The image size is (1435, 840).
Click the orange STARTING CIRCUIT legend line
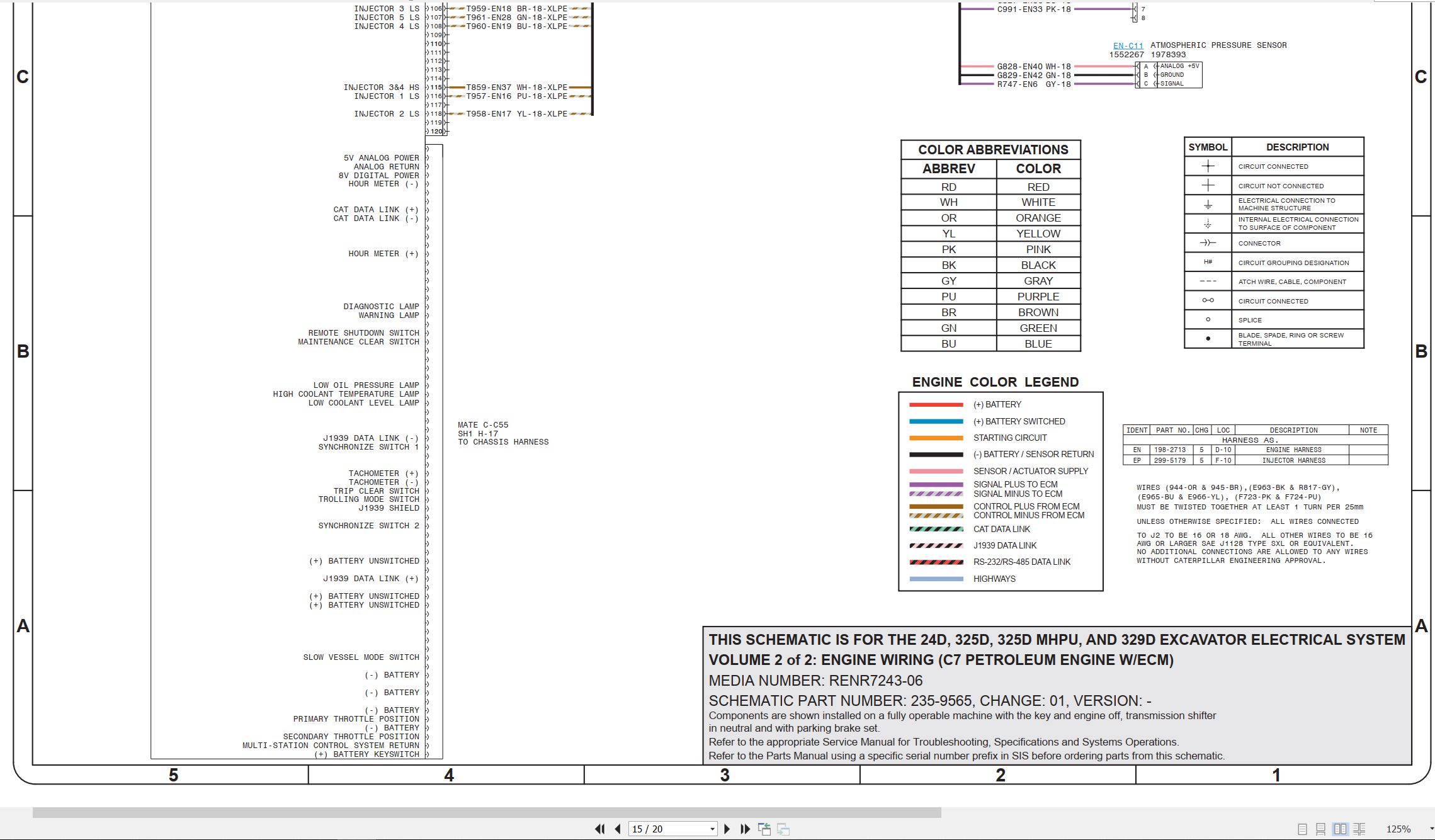[936, 438]
